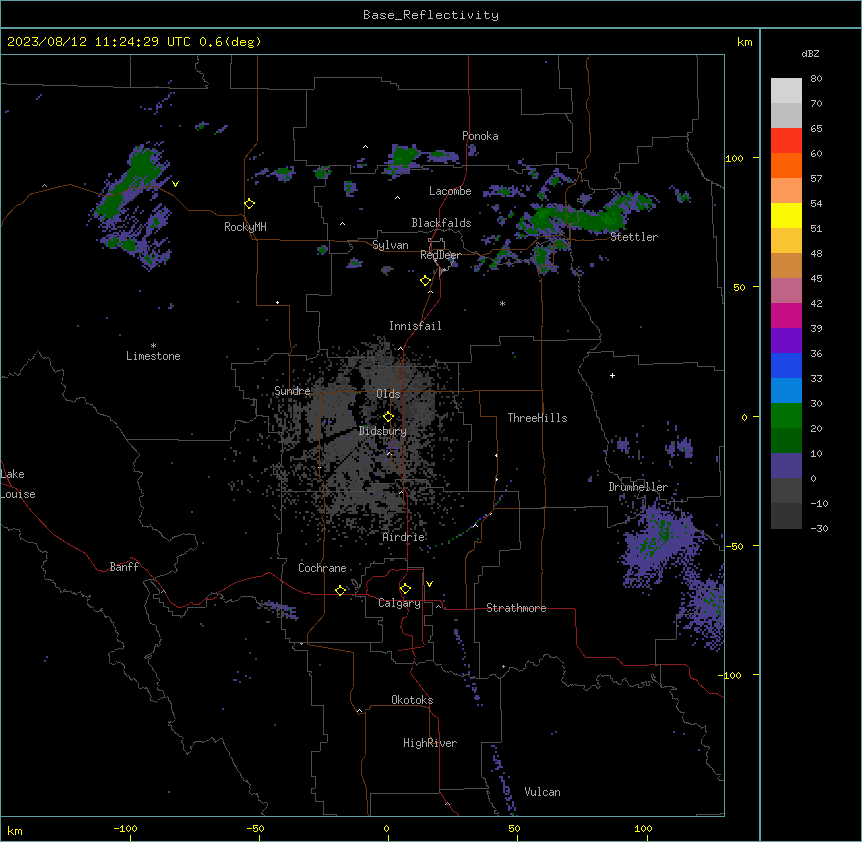The height and width of the screenshot is (842, 862).
Task: Click the km unit label under the map
Action: pyautogui.click(x=15, y=830)
